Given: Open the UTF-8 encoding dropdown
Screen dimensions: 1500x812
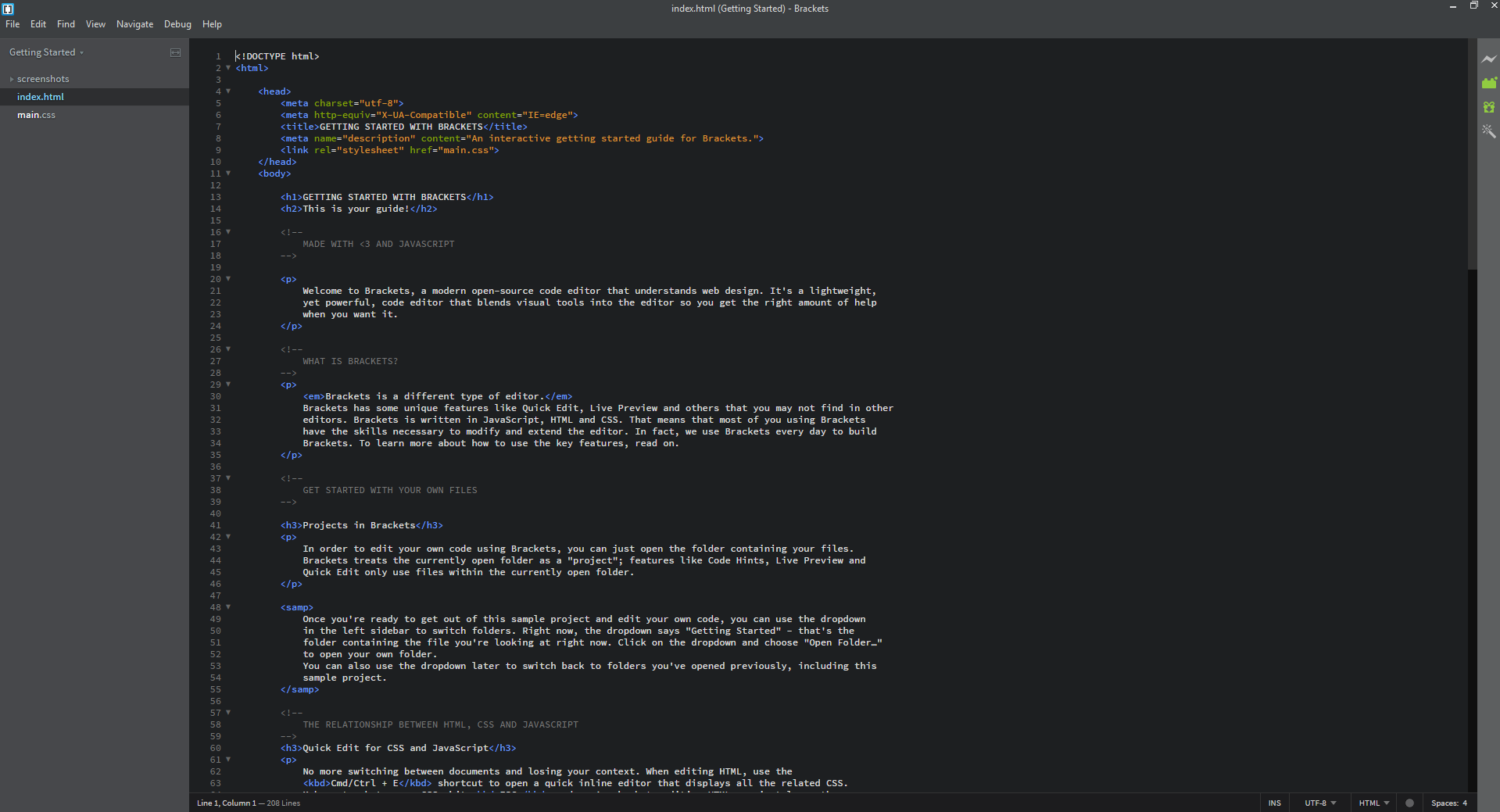Looking at the screenshot, I should [x=1319, y=803].
